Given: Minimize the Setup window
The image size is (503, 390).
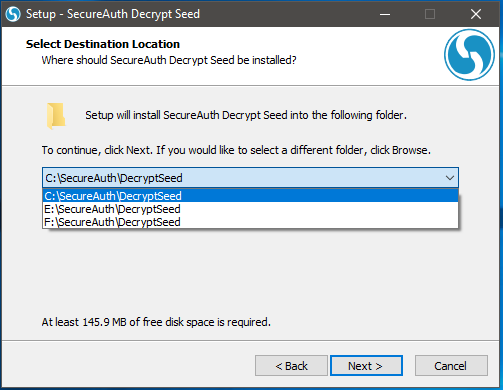Looking at the screenshot, I should coord(385,14).
